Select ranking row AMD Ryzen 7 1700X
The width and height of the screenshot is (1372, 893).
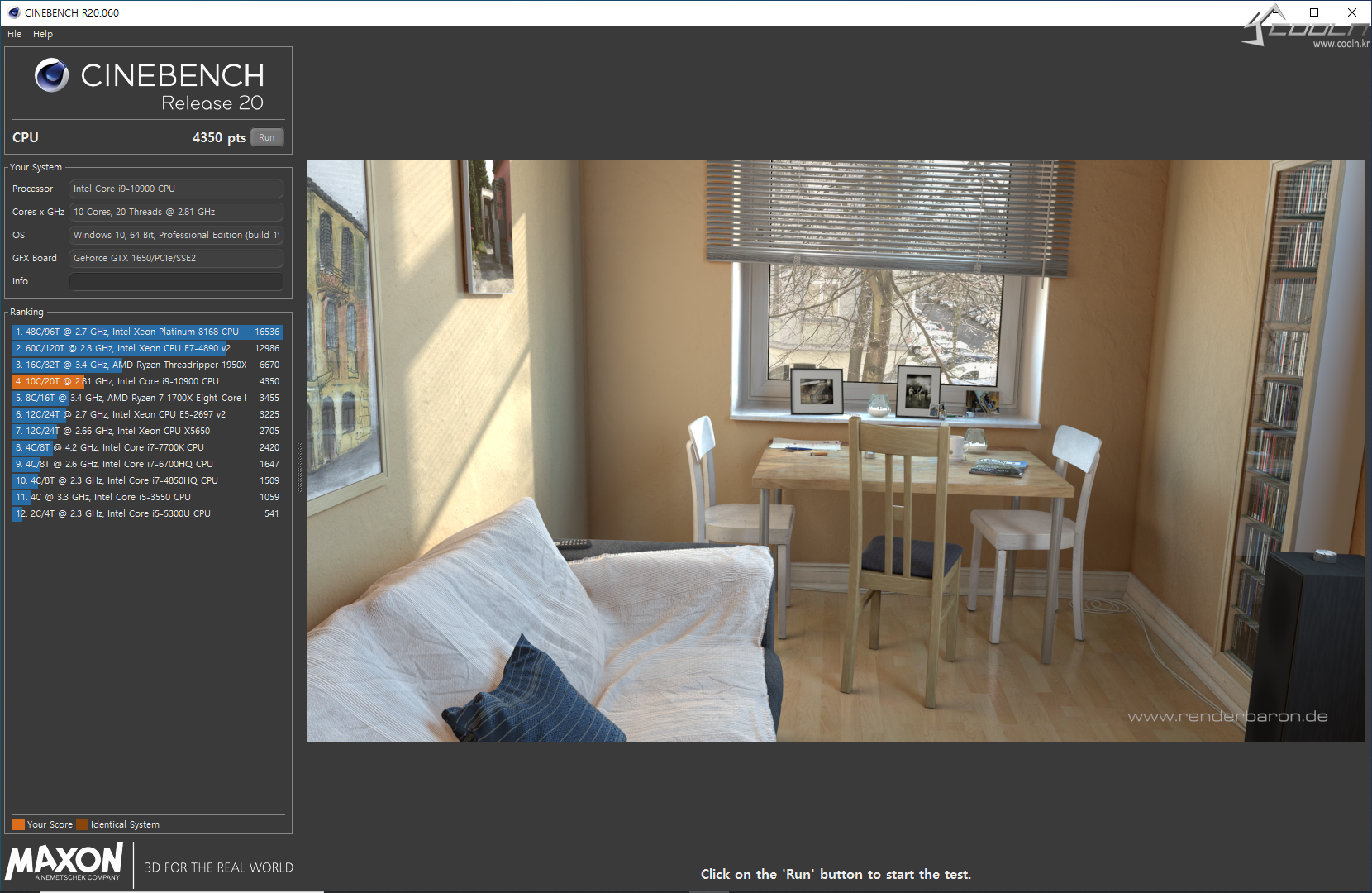tap(148, 398)
